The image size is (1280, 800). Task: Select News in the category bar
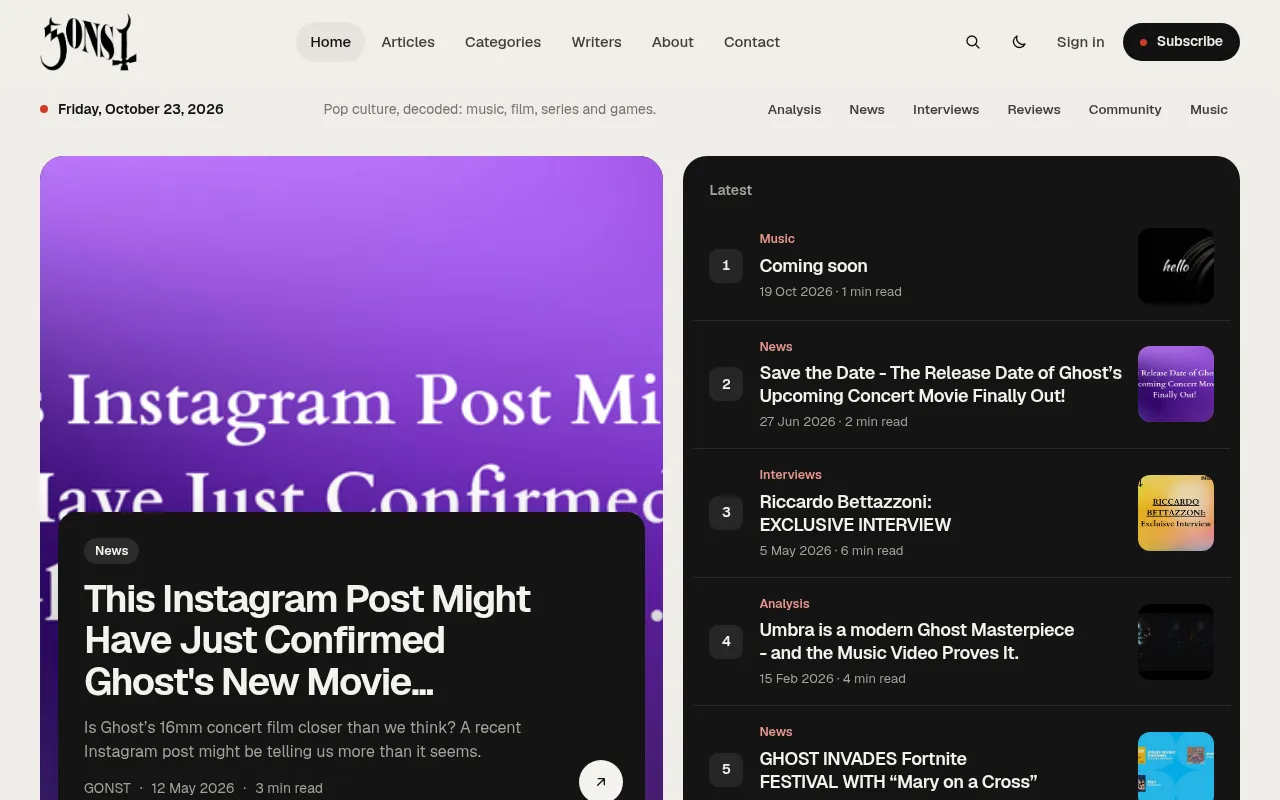click(x=867, y=110)
